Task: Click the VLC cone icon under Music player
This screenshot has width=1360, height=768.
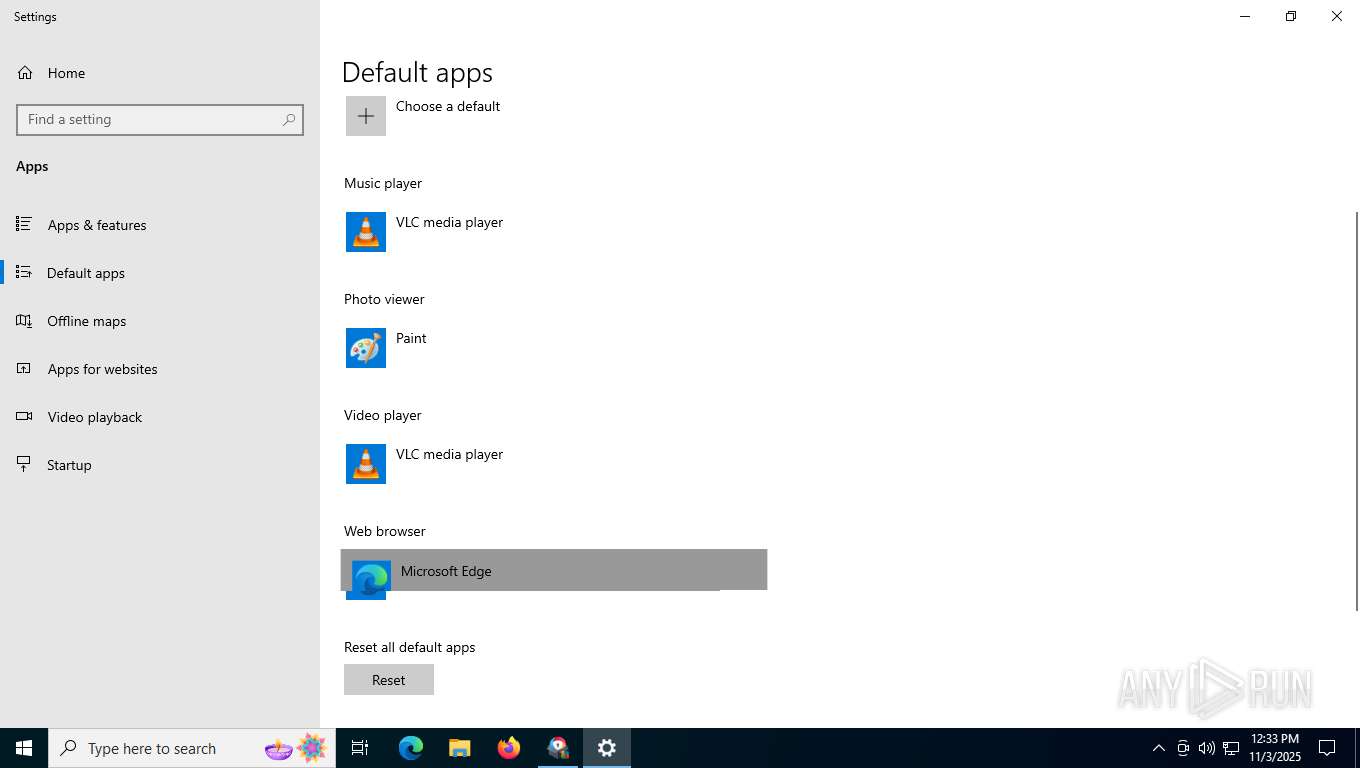Action: tap(366, 232)
